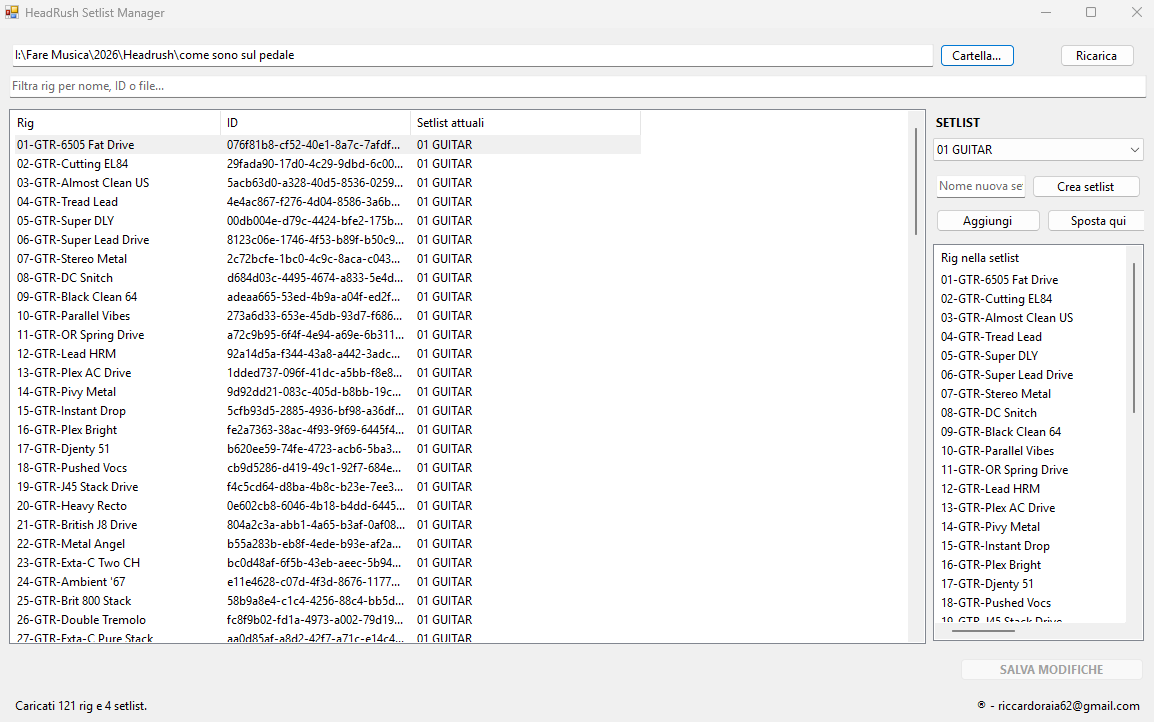The image size is (1154, 722).
Task: Click the Filtra rig per nome filter field
Action: pos(578,86)
